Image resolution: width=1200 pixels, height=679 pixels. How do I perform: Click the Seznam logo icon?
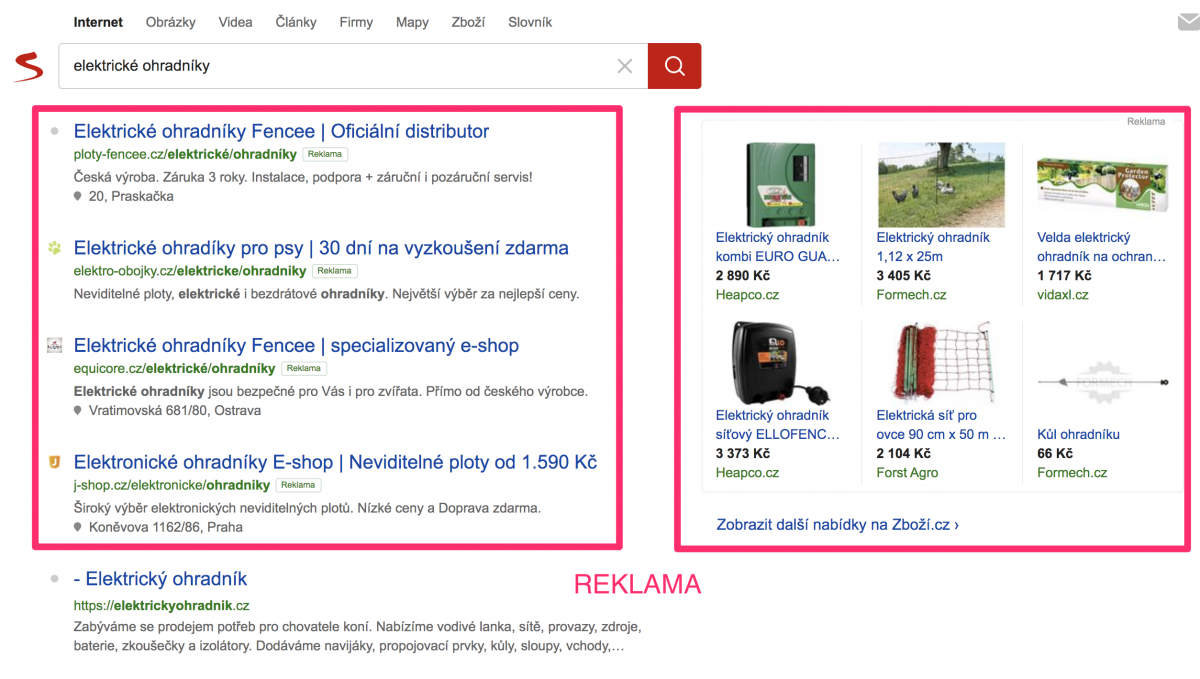point(29,67)
